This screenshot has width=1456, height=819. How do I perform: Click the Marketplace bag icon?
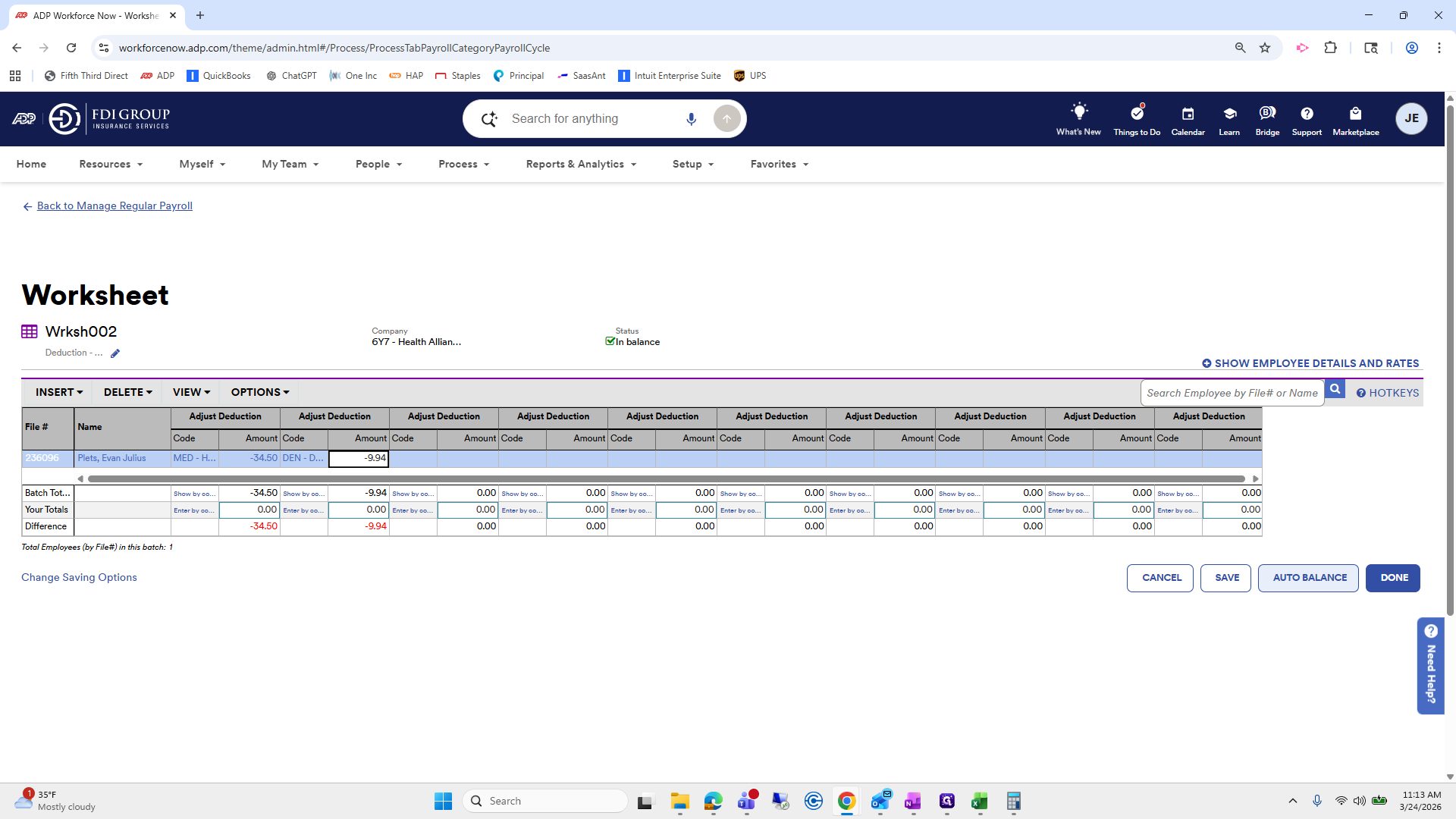click(1355, 114)
